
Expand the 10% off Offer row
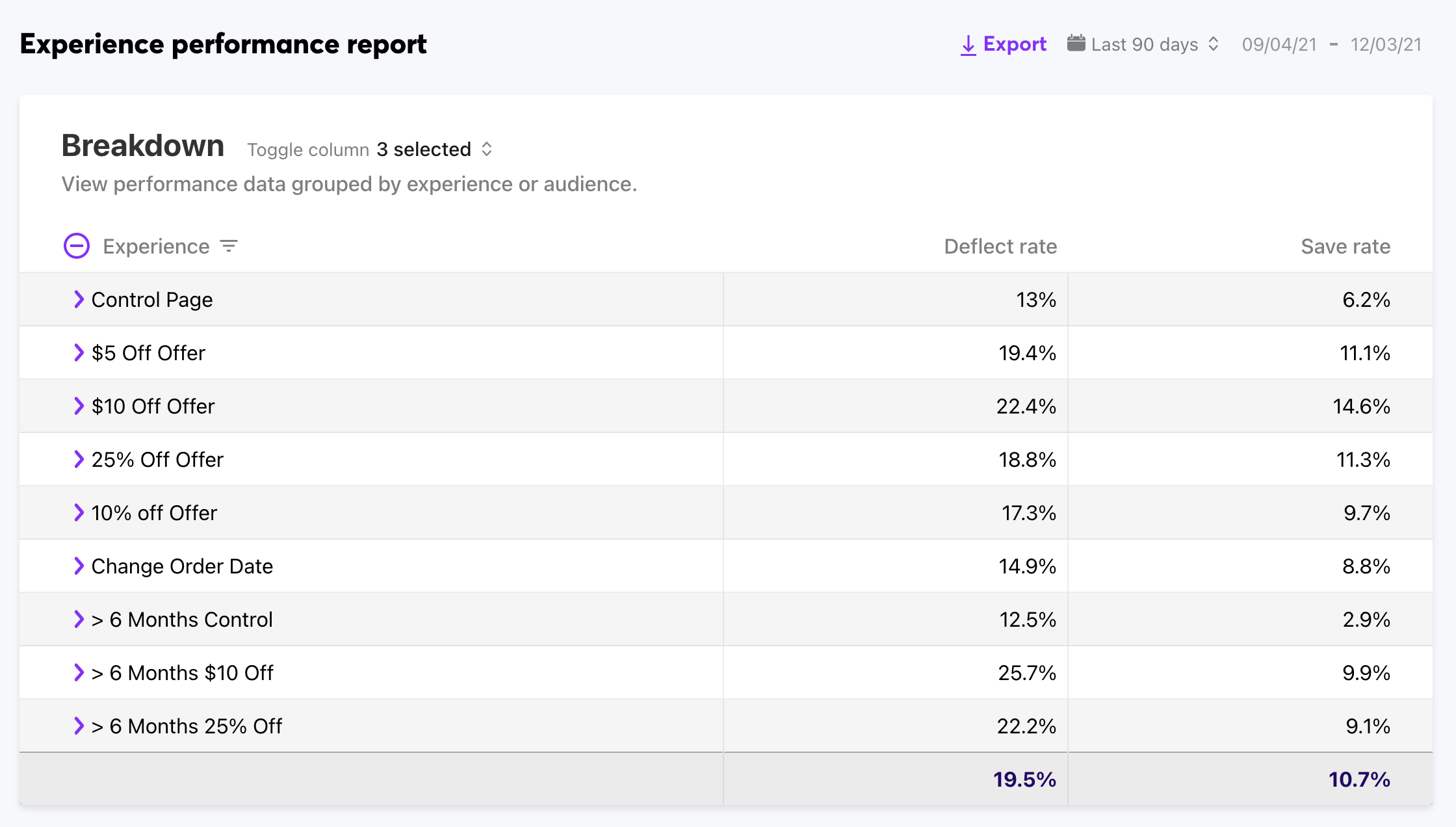pos(79,512)
